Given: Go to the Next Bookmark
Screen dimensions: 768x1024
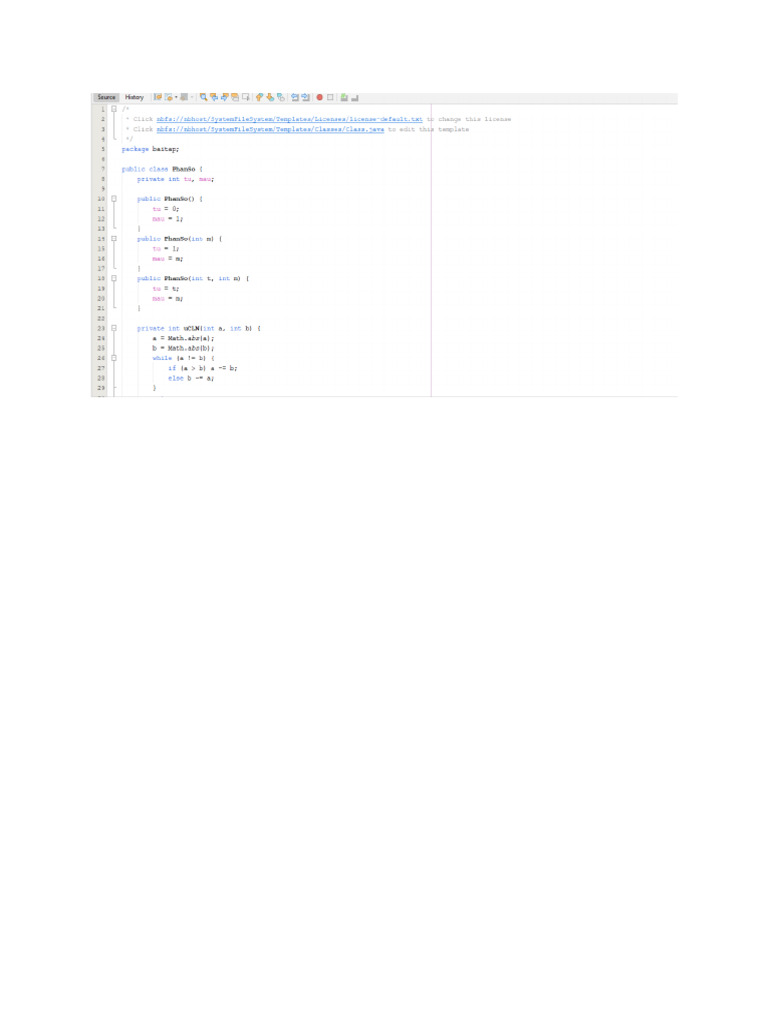Looking at the screenshot, I should click(x=270, y=97).
